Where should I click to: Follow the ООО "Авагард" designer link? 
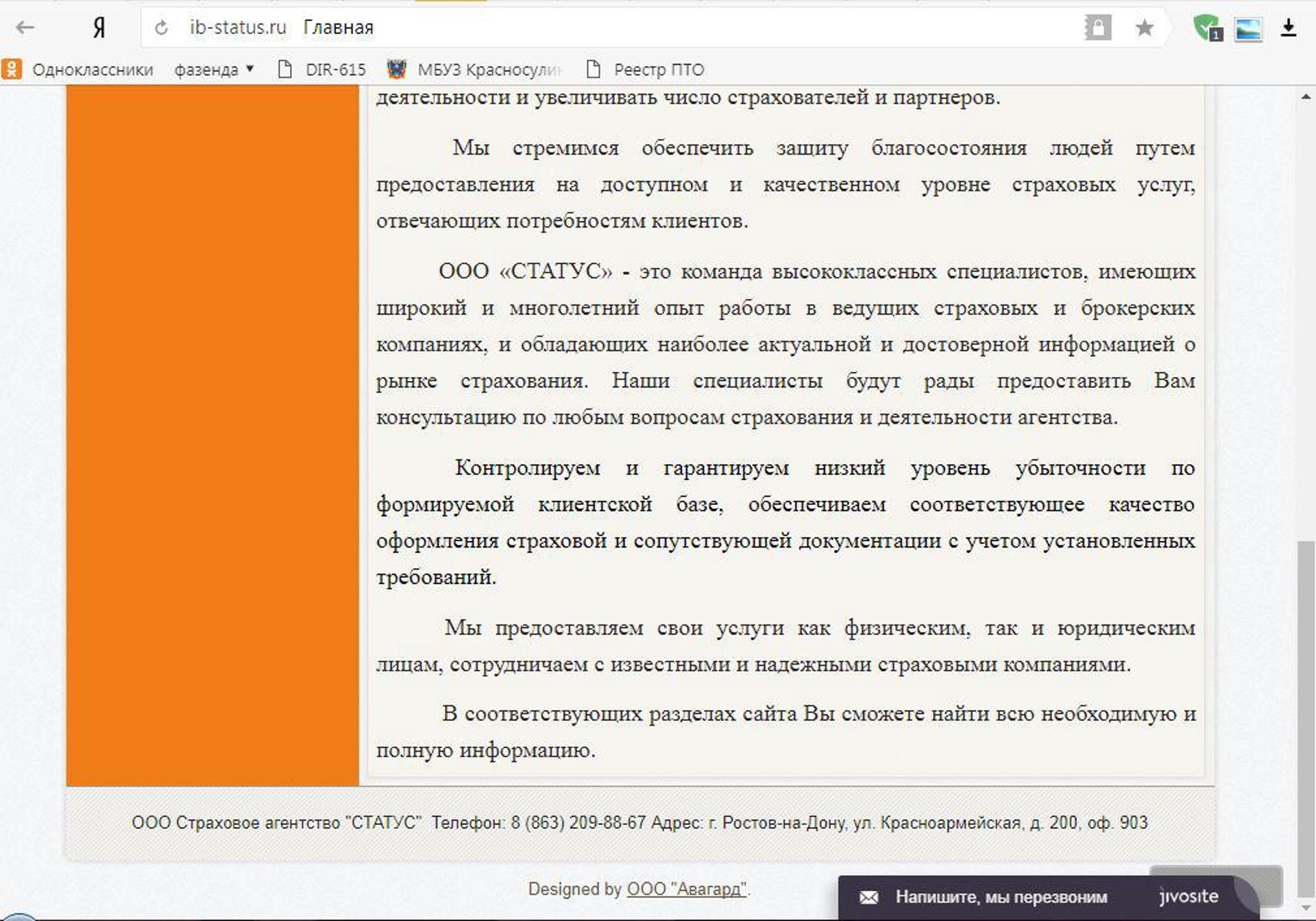[686, 889]
